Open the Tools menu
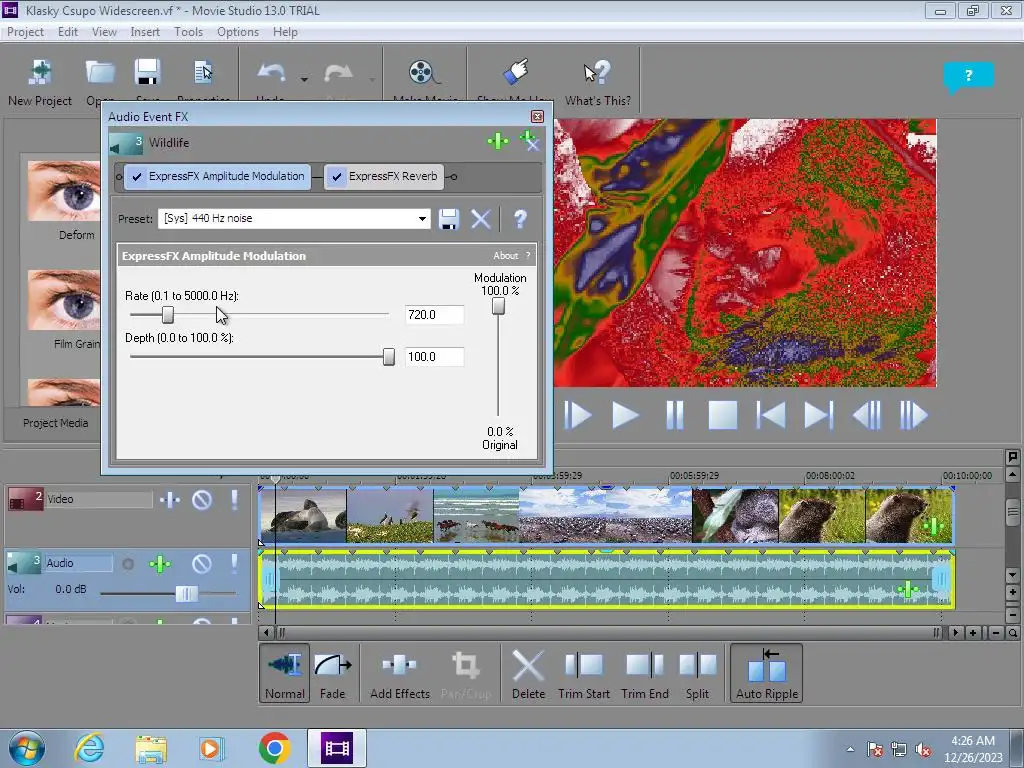The image size is (1024, 768). coord(188,32)
